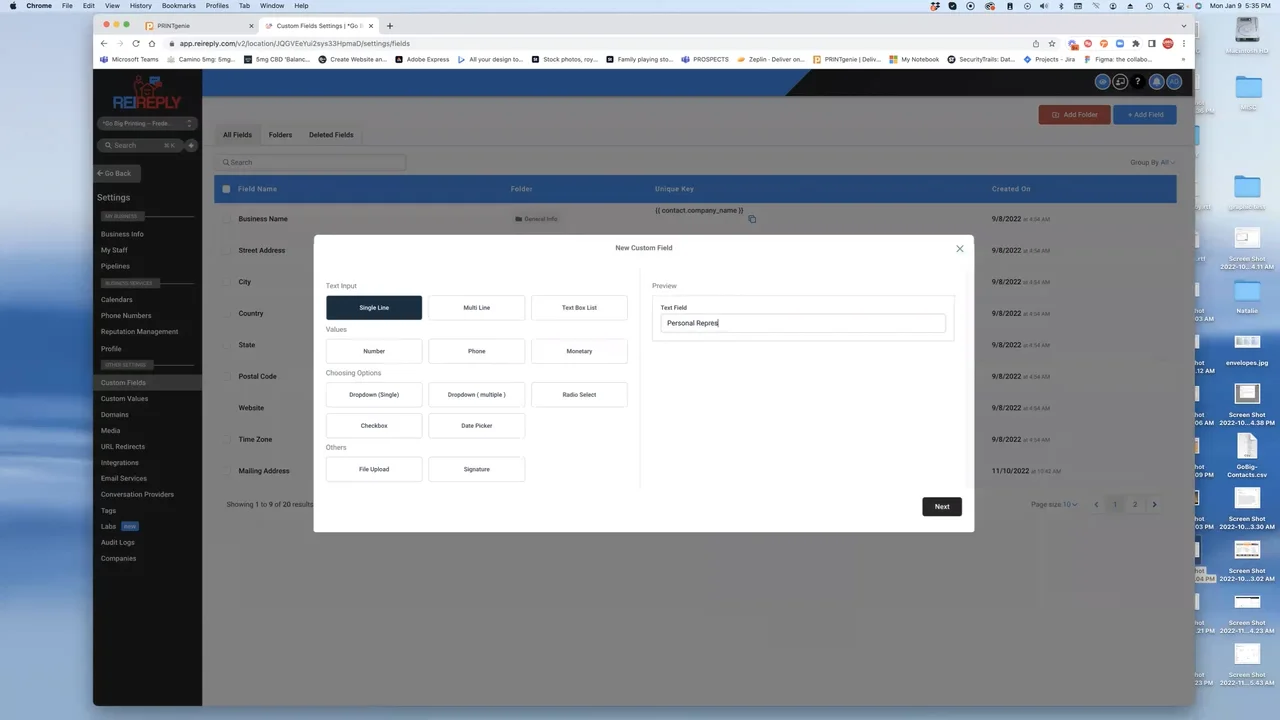1280x720 pixels.
Task: Reload the page in Chrome
Action: [x=136, y=44]
